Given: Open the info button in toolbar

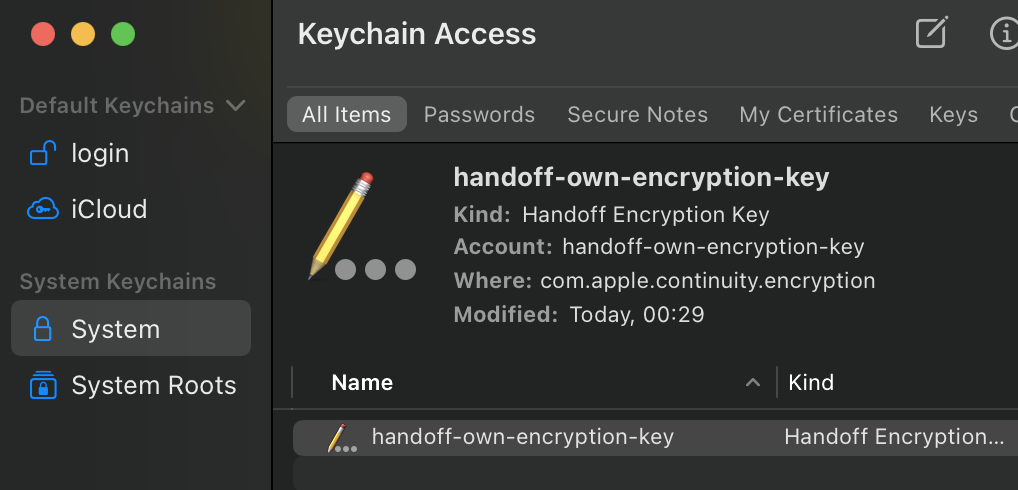Looking at the screenshot, I should (1004, 32).
